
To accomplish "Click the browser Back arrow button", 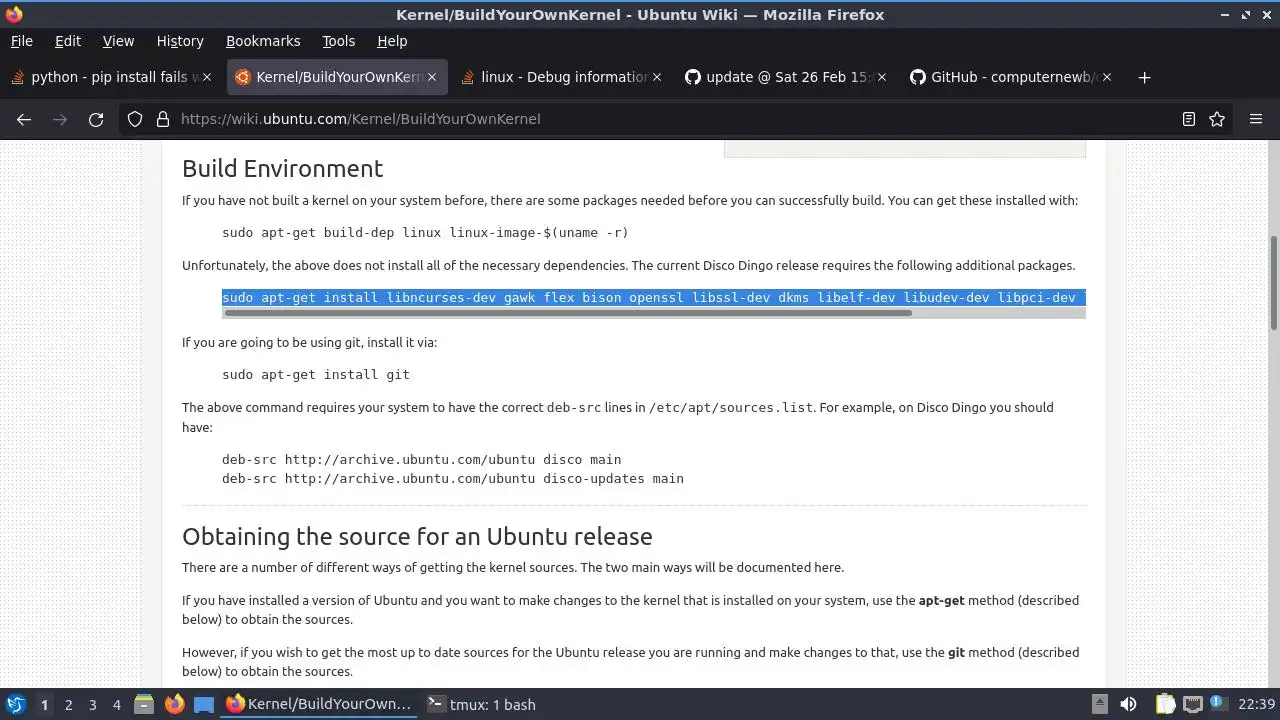I will 24,119.
